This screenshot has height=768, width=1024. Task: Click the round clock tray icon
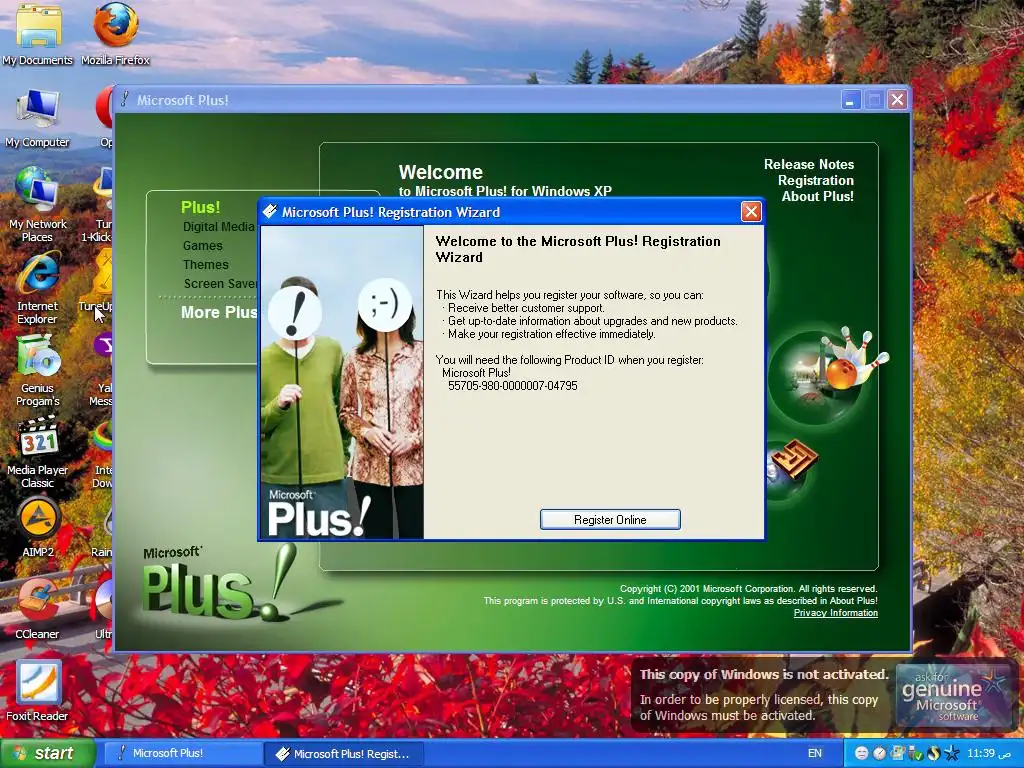[x=880, y=754]
